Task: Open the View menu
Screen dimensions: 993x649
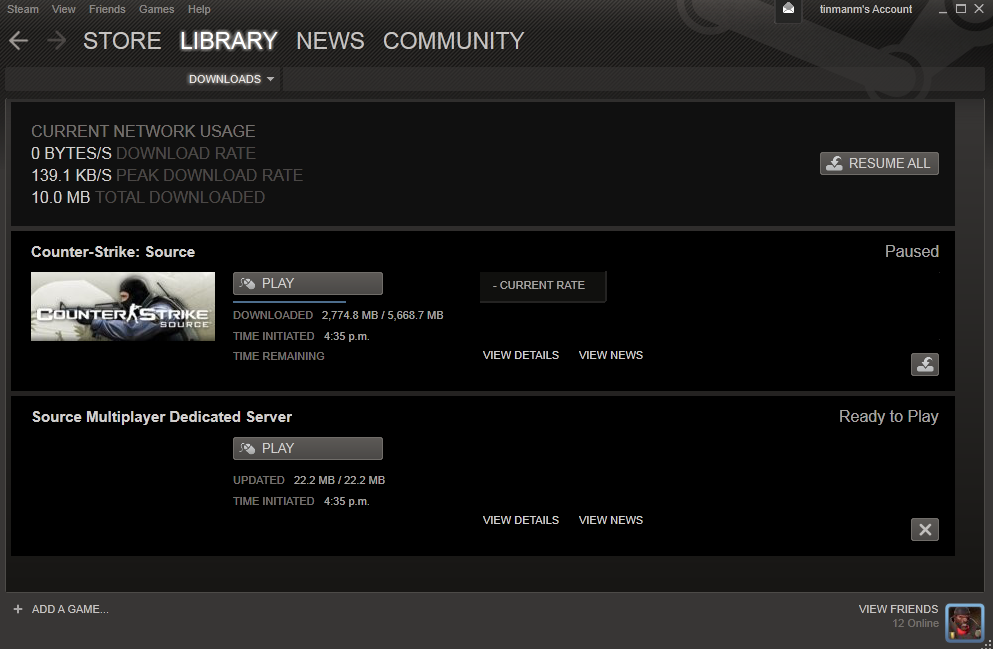Action: [x=63, y=9]
